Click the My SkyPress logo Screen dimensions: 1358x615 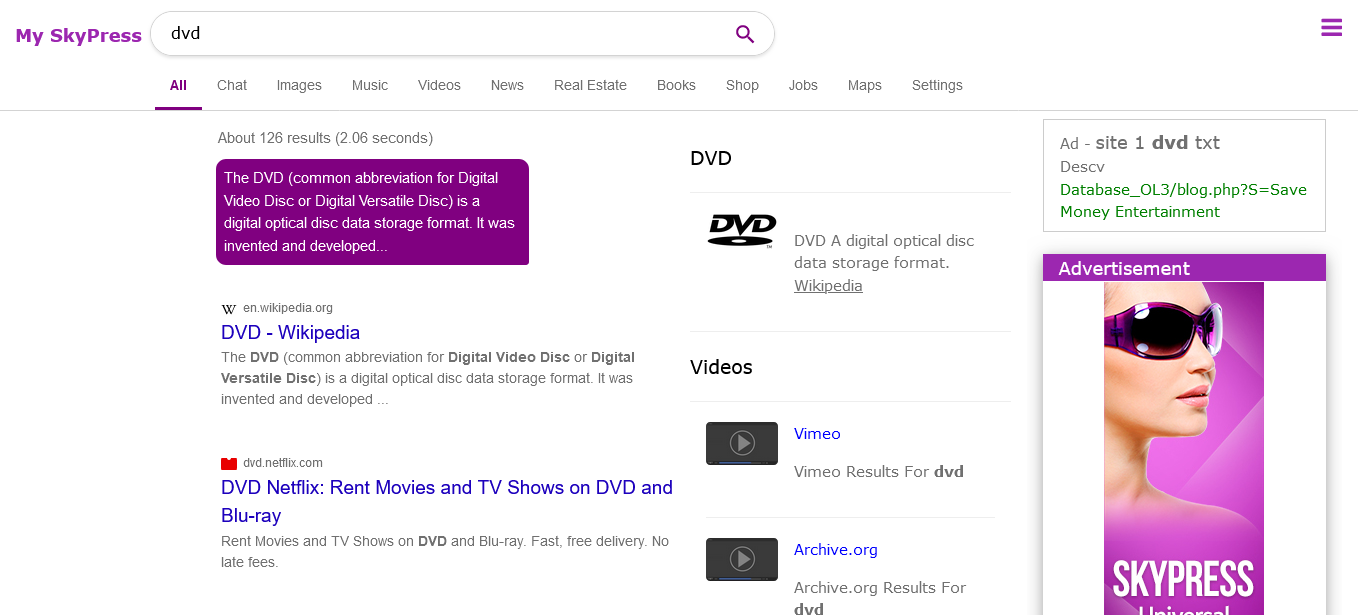[x=79, y=36]
